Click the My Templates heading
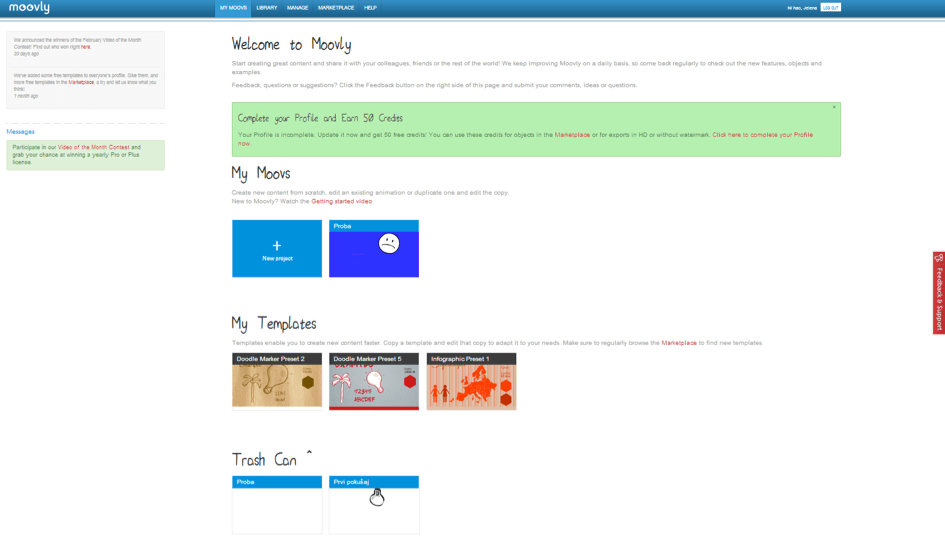The height and width of the screenshot is (552, 945). [x=274, y=324]
